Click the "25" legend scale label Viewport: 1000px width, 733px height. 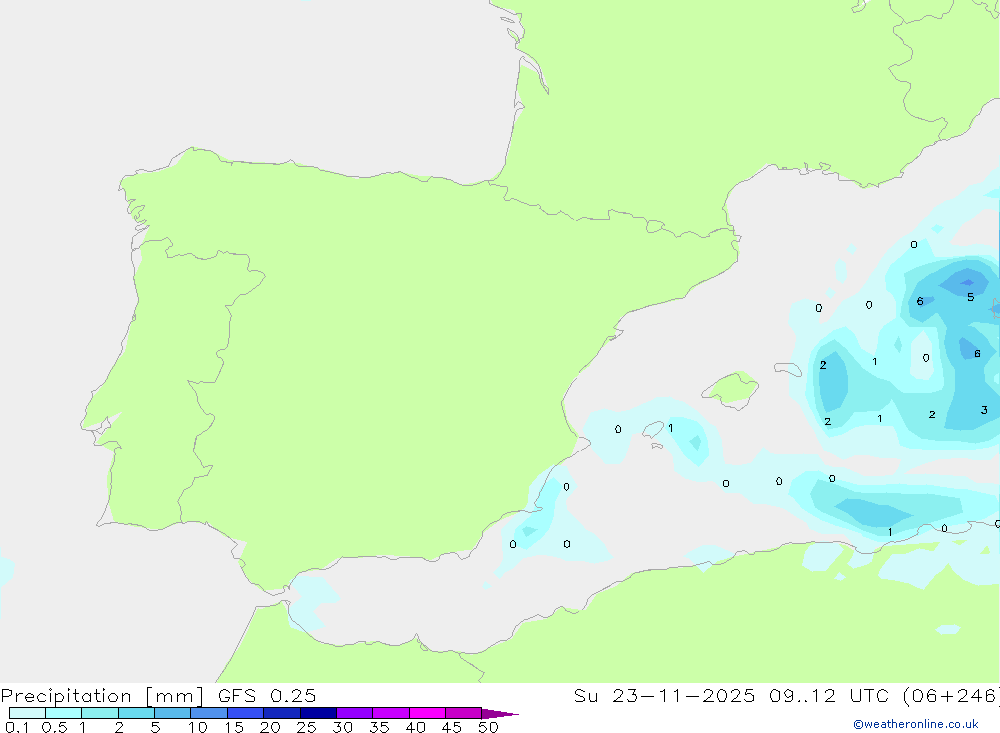306,727
